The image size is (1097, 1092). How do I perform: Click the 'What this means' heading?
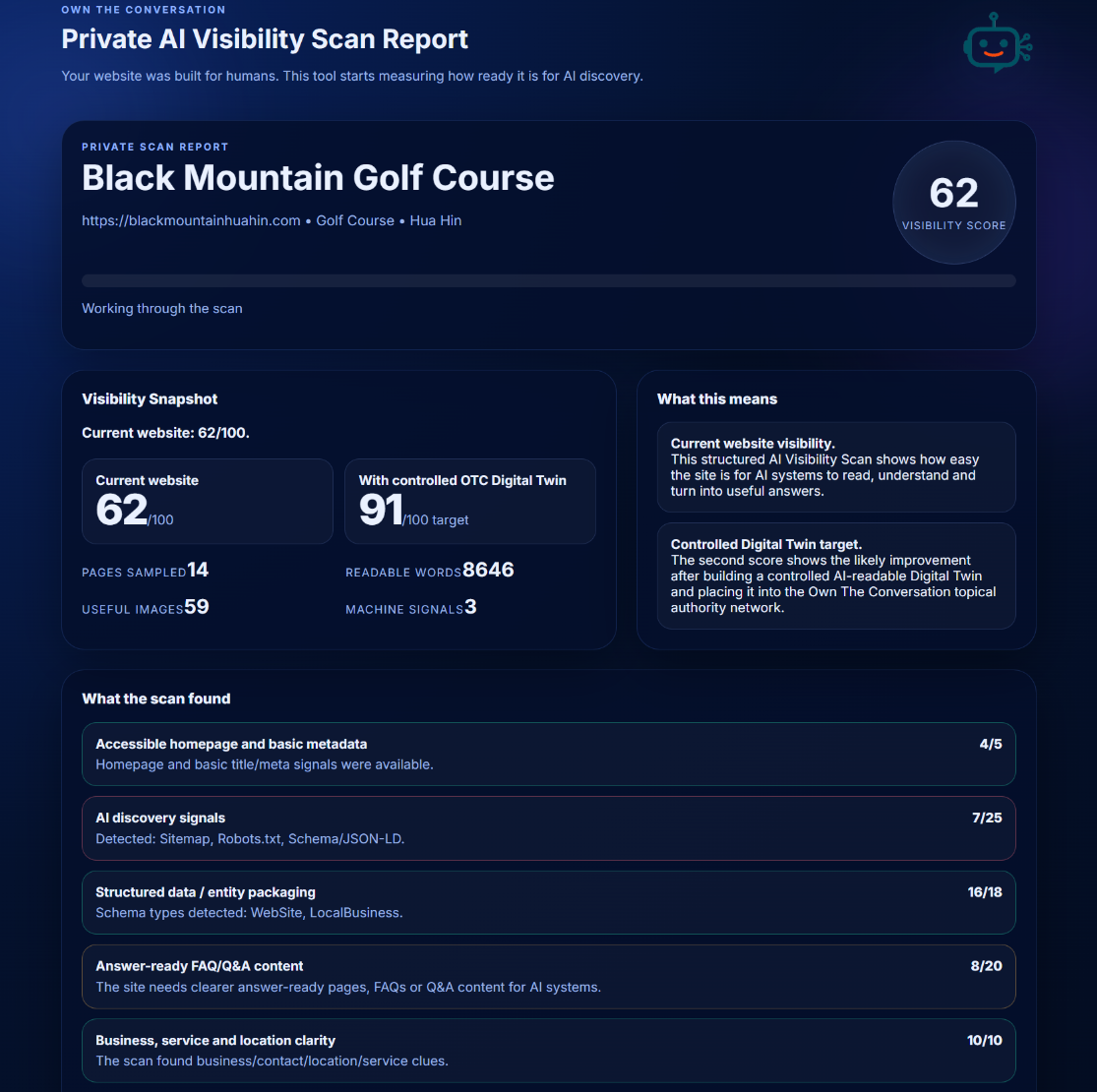(717, 398)
